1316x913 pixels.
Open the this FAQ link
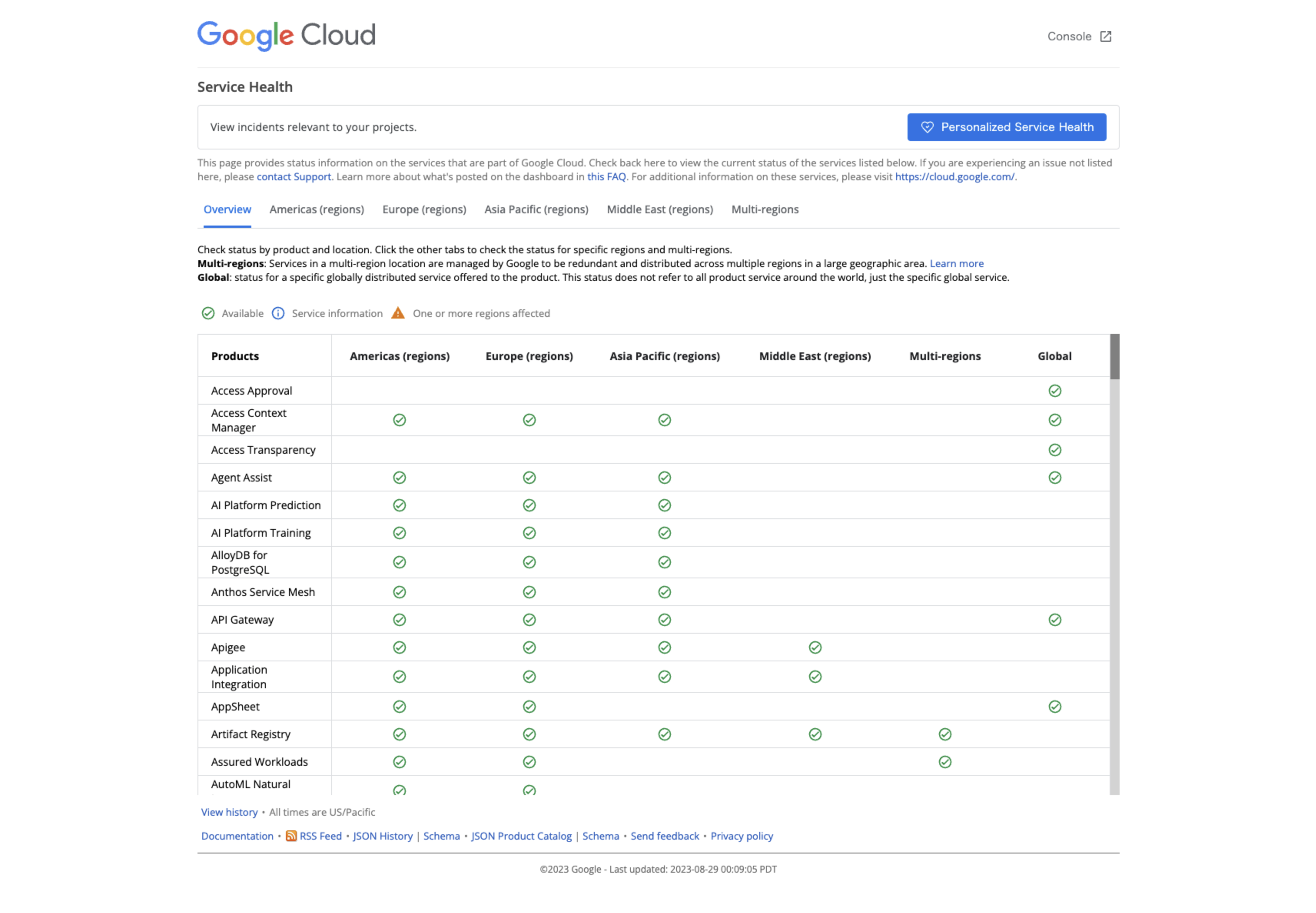[606, 177]
